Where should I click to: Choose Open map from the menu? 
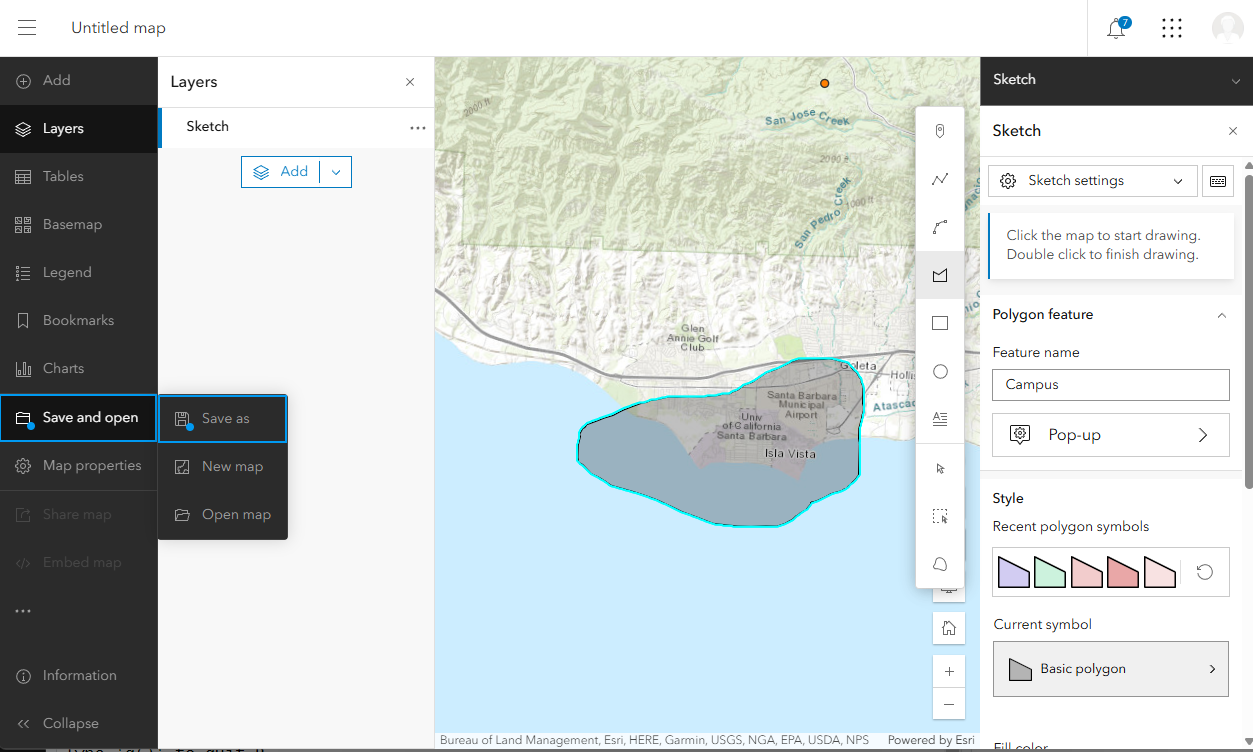click(224, 515)
